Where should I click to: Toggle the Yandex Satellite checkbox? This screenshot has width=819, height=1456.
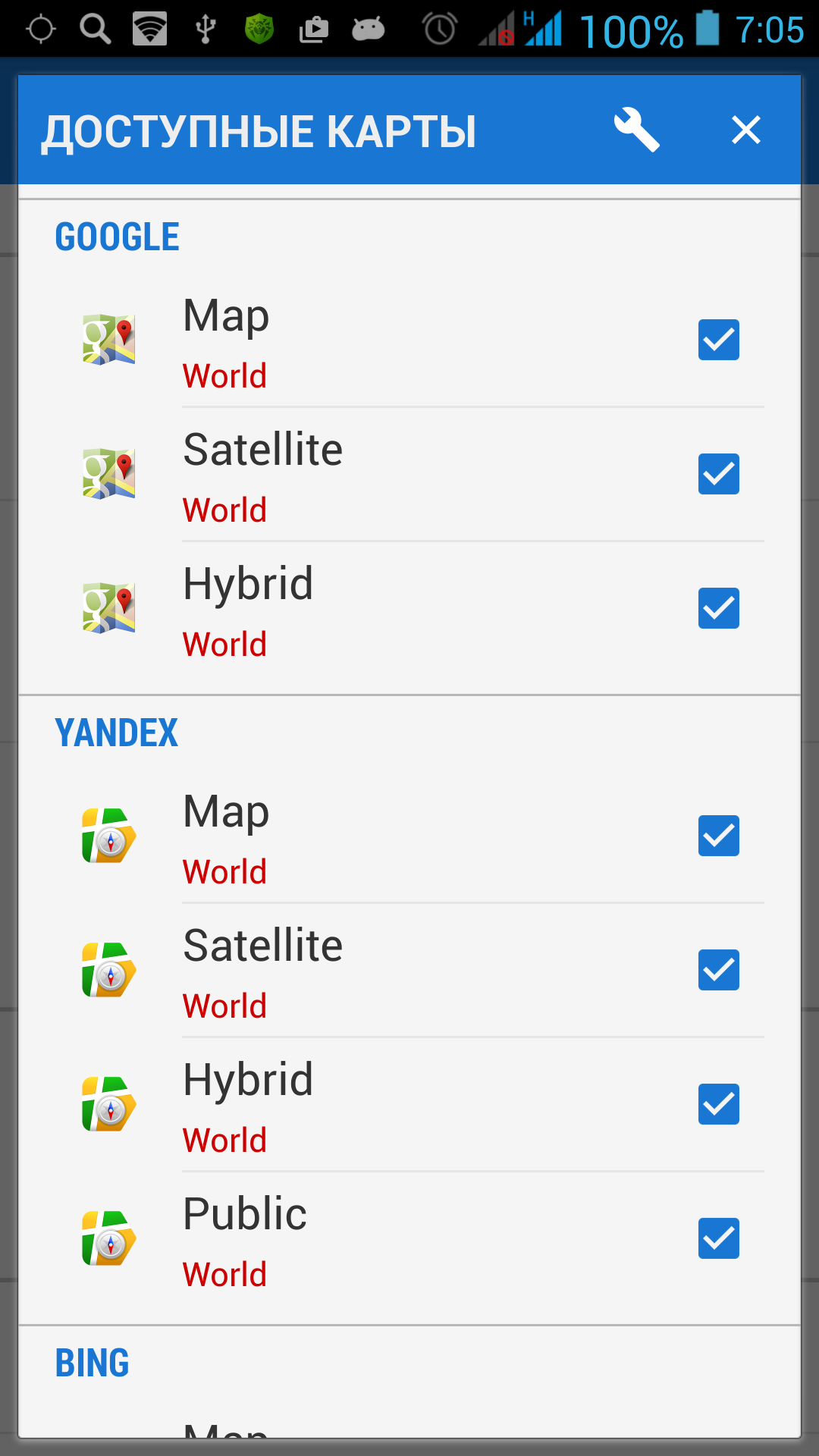click(718, 970)
